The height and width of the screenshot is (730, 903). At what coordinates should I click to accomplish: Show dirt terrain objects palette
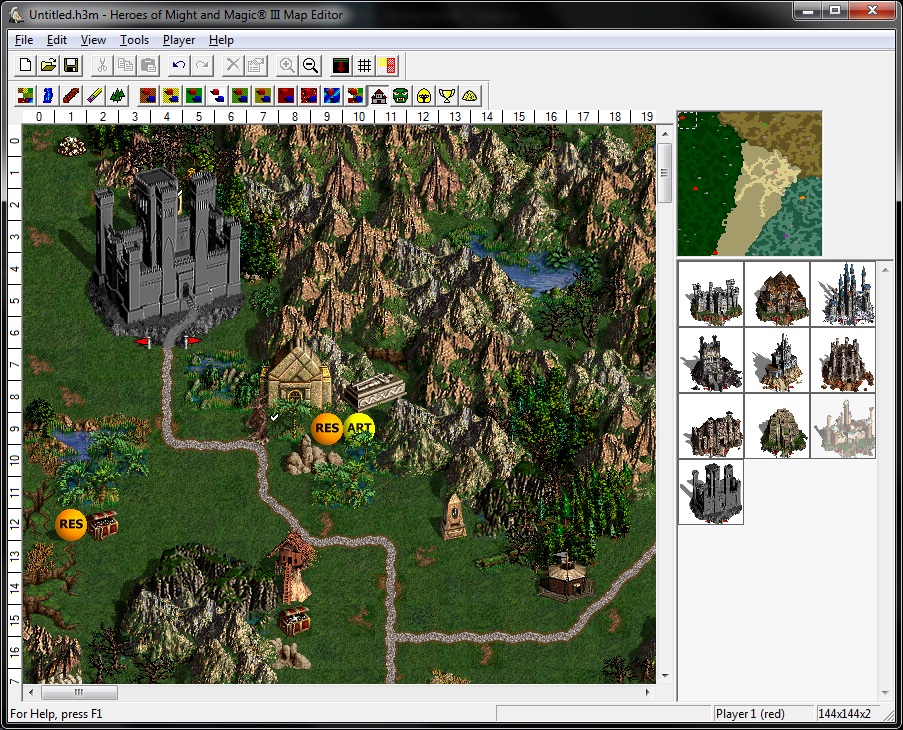pyautogui.click(x=148, y=96)
